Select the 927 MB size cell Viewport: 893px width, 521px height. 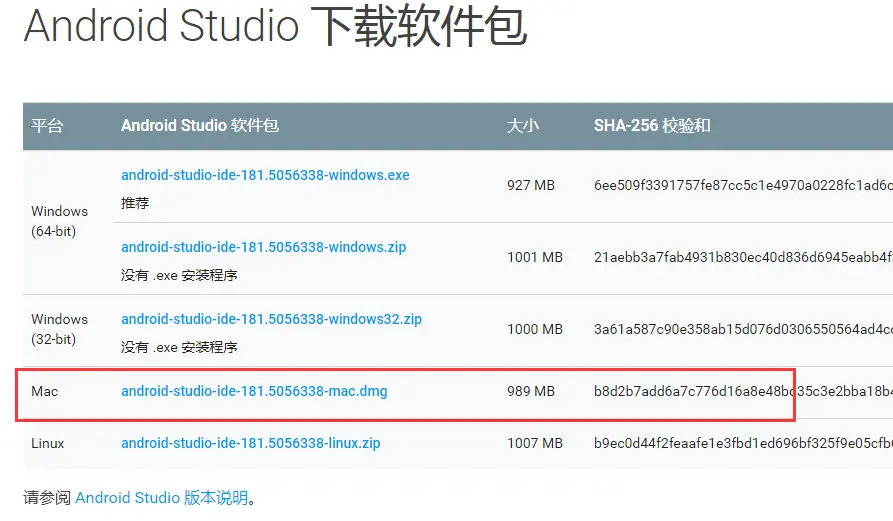coord(531,185)
